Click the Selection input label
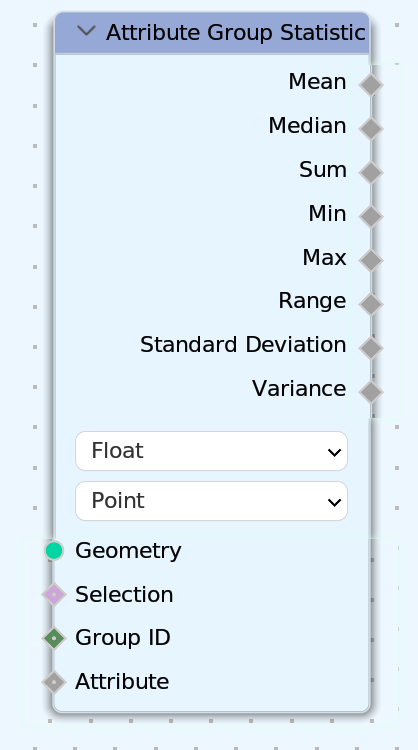418x750 pixels. [124, 595]
